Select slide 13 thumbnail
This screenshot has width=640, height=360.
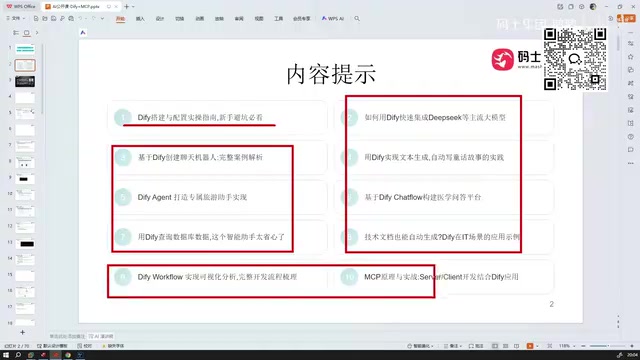coord(25,244)
